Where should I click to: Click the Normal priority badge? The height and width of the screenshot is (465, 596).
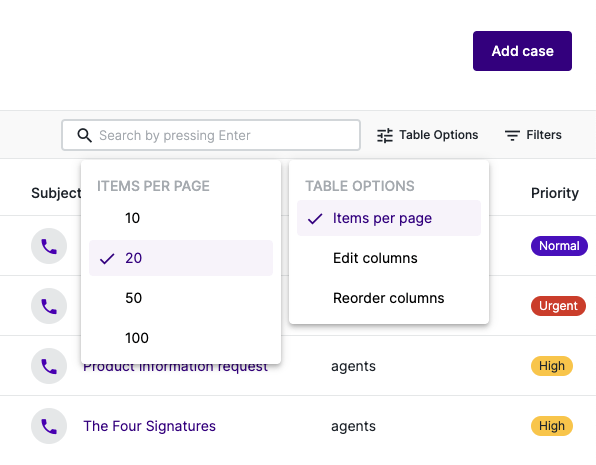(x=559, y=246)
